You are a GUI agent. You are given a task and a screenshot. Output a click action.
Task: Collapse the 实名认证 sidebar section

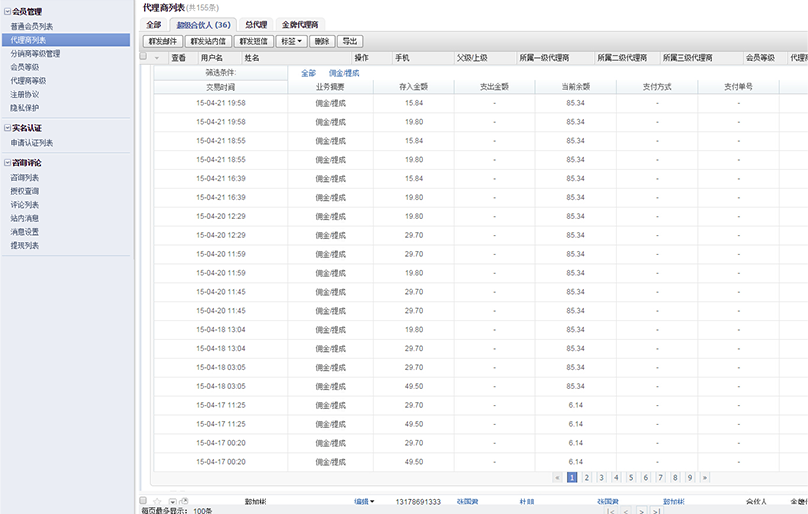pos(5,128)
